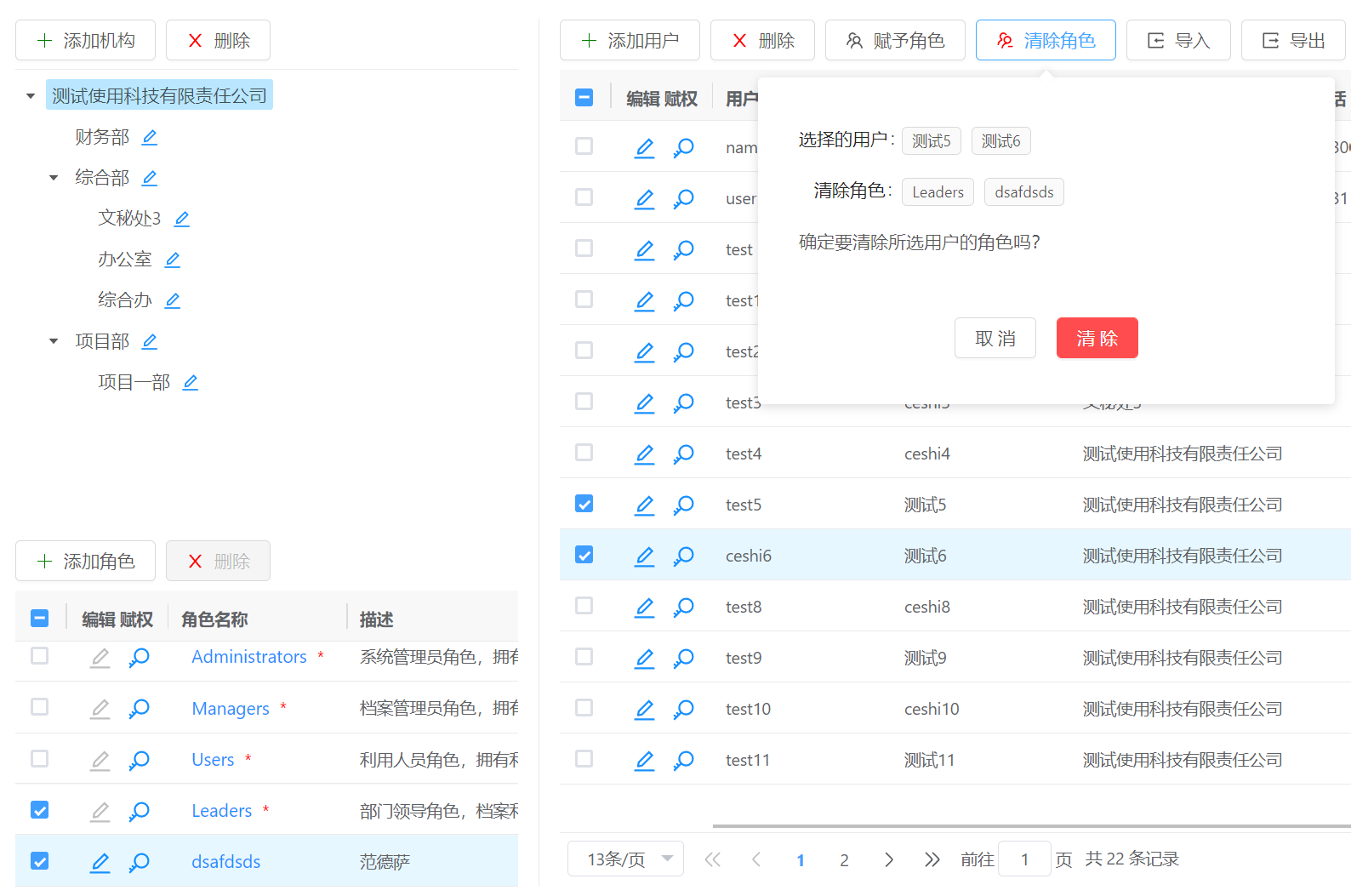The image size is (1351, 896).
Task: Click the 导入 button
Action: click(x=1178, y=40)
